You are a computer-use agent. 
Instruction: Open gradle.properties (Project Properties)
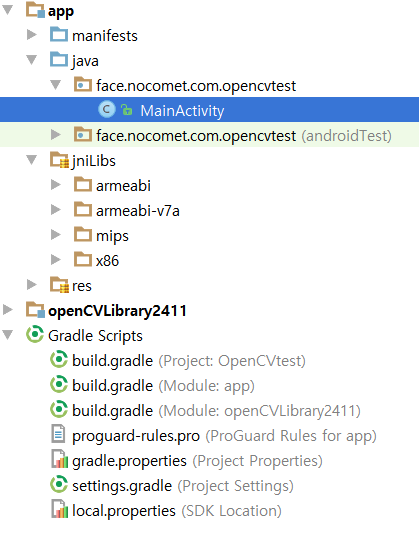197,461
